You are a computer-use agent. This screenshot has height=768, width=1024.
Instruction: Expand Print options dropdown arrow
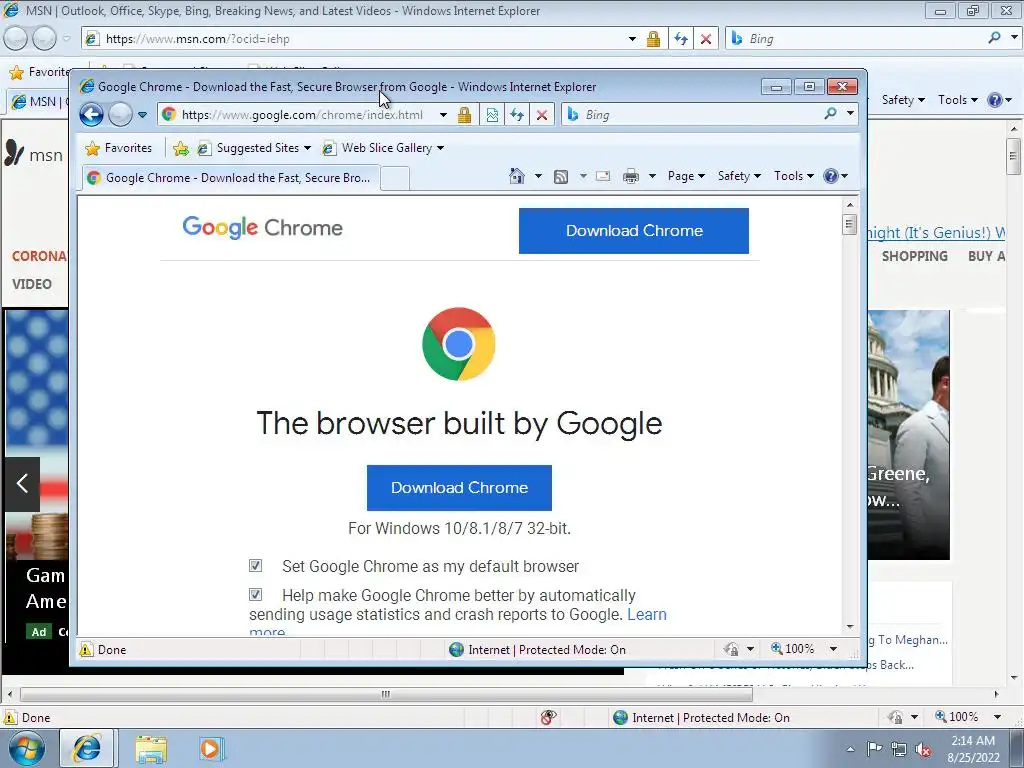[x=652, y=176]
